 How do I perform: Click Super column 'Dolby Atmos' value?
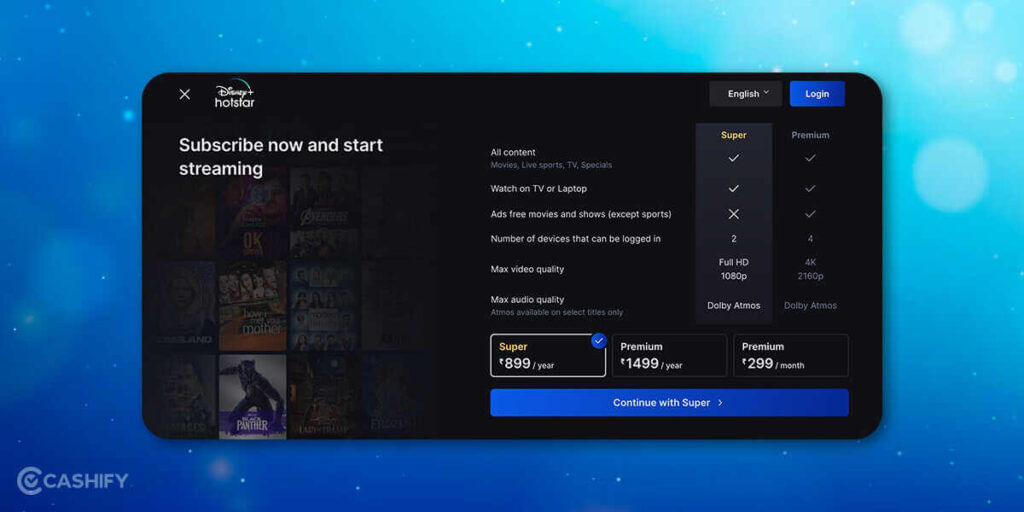click(733, 306)
